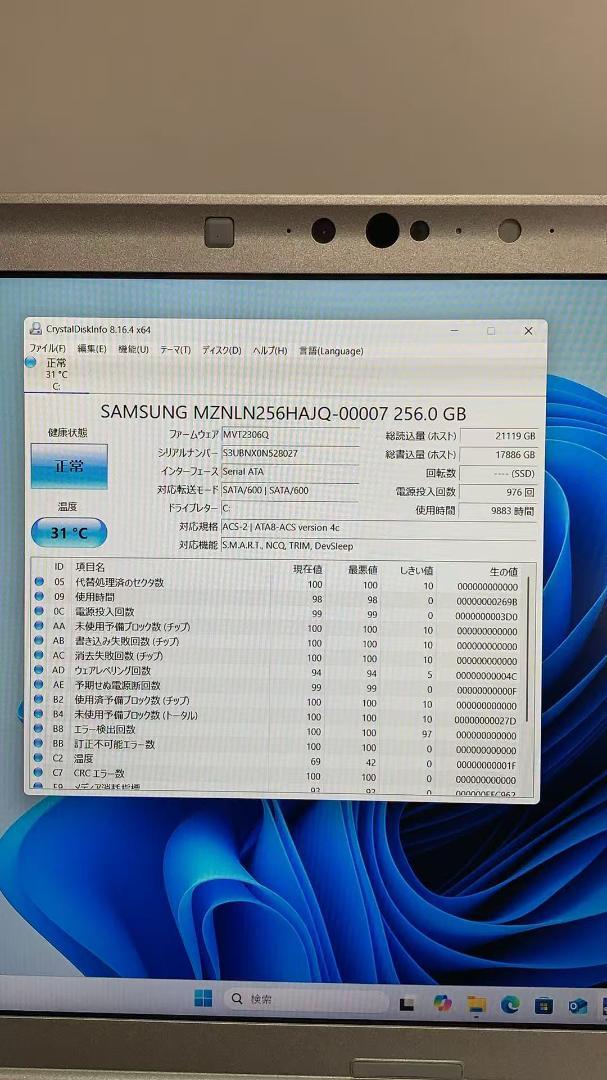Viewport: 607px width, 1080px height.
Task: Click the 対応機能 field S.M.A.R.T., NCQ
Action: pos(378,546)
